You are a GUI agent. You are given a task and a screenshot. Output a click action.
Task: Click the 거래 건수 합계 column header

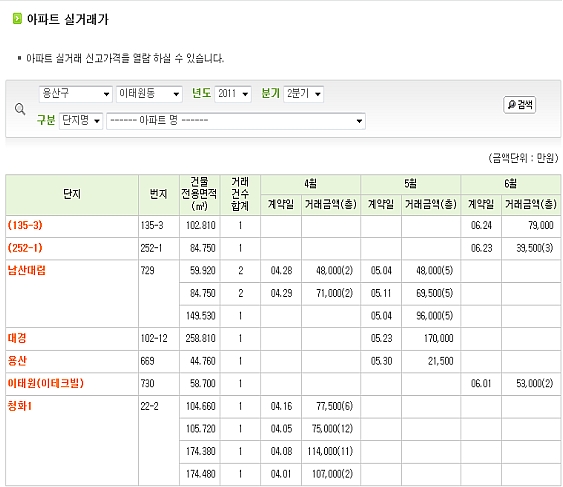click(240, 195)
